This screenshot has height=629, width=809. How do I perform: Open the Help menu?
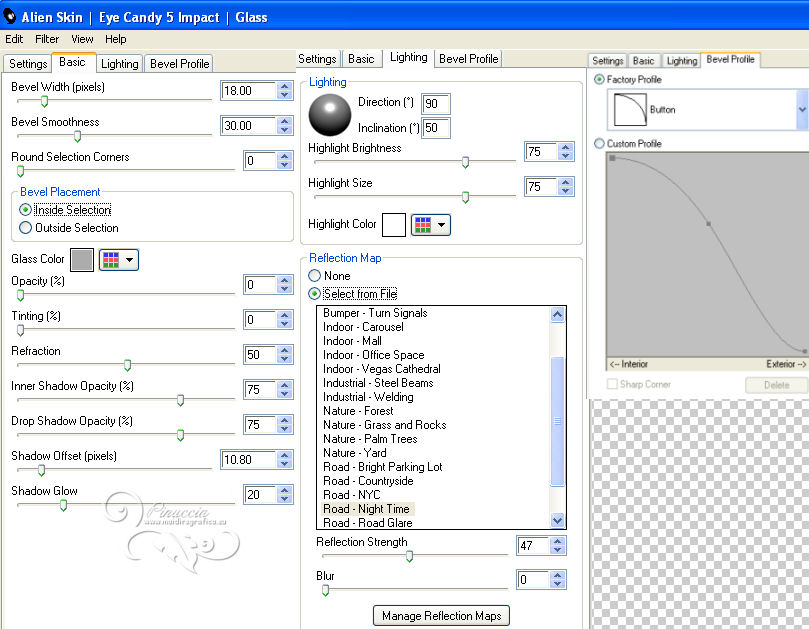coord(116,39)
